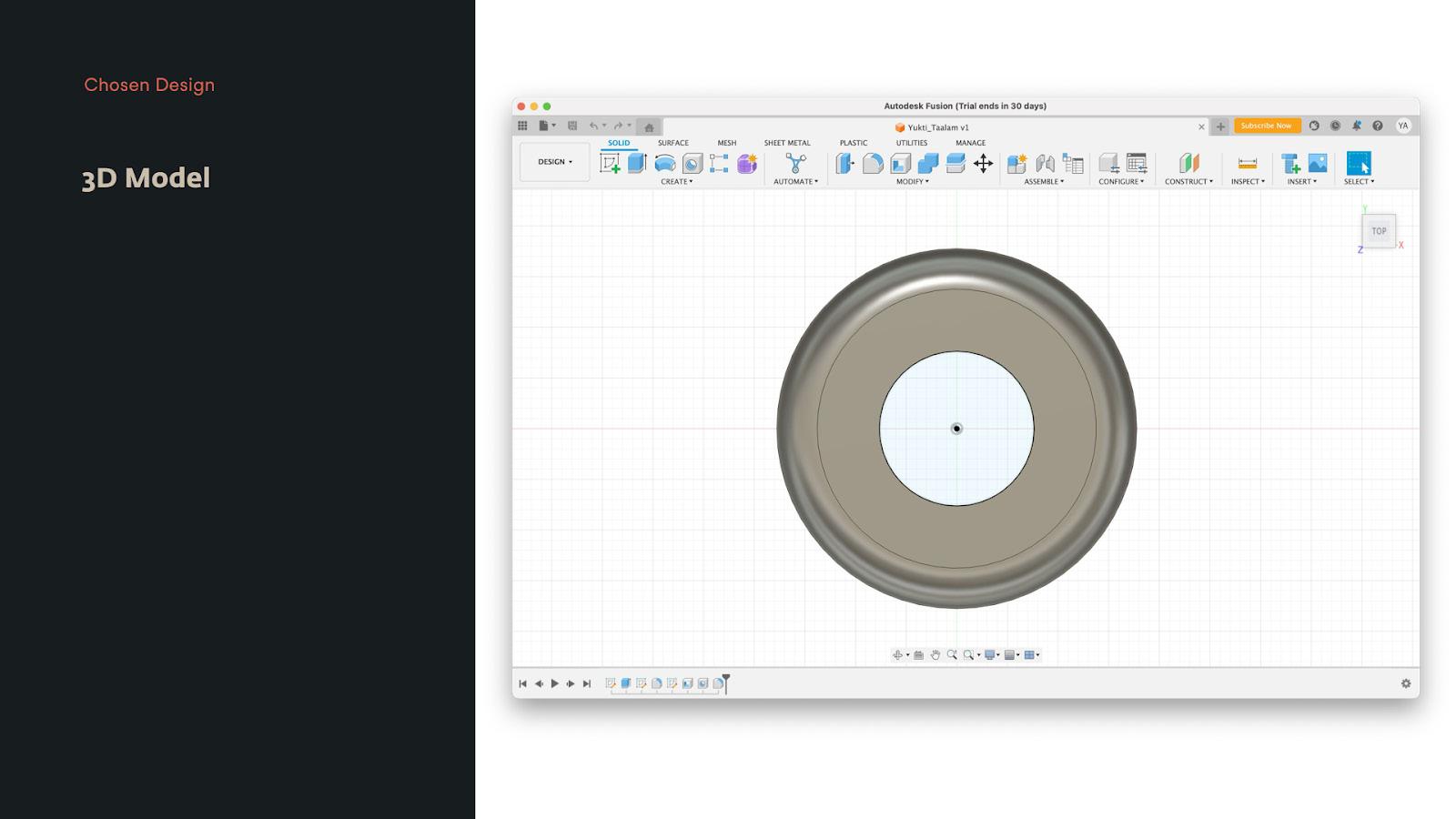Expand the INSPECT menu
The height and width of the screenshot is (819, 1456).
click(1248, 182)
